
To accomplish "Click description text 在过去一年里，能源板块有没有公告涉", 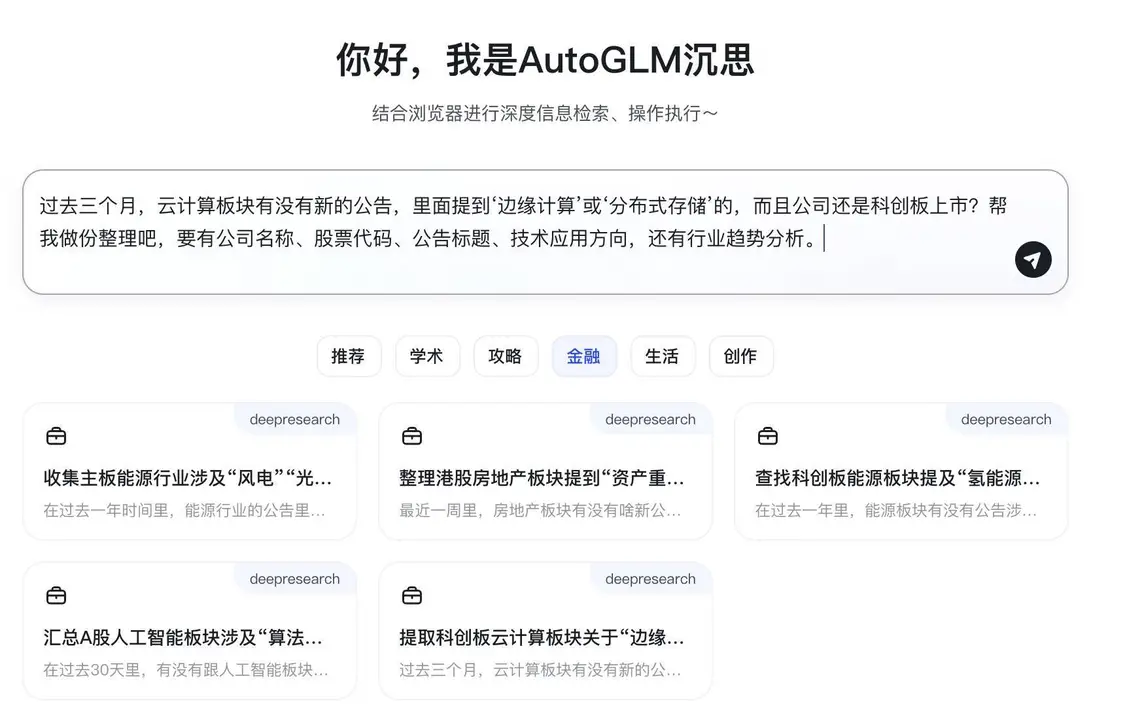I will pyautogui.click(x=896, y=511).
